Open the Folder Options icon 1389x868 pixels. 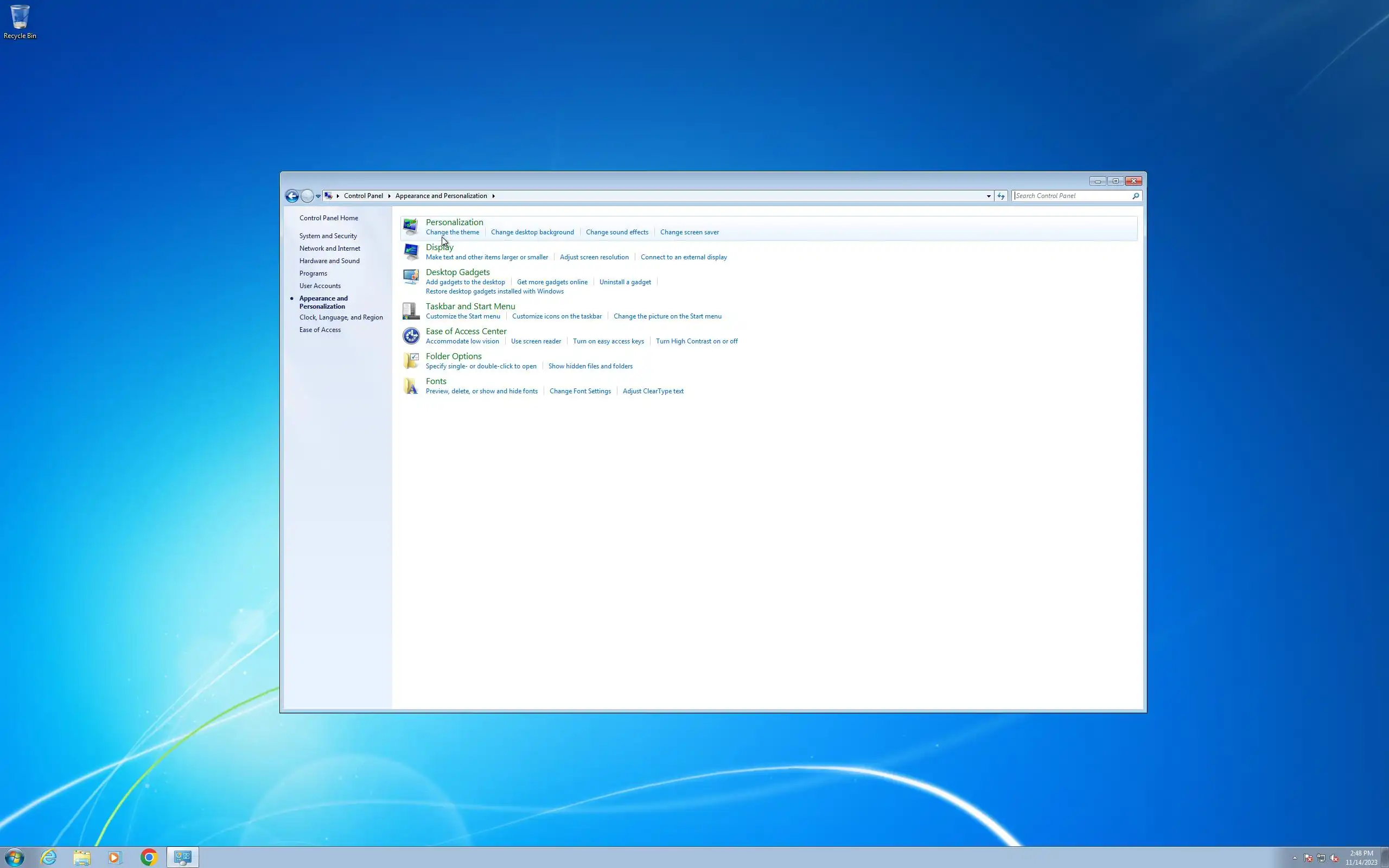click(x=410, y=361)
